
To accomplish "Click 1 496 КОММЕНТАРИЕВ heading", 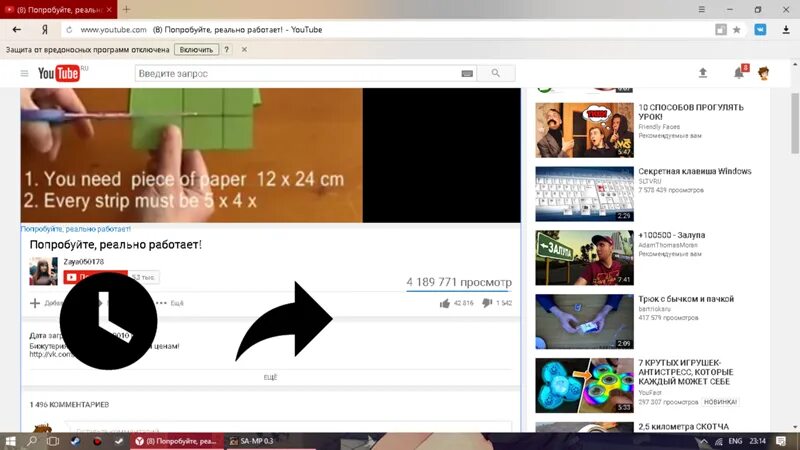I will point(69,405).
